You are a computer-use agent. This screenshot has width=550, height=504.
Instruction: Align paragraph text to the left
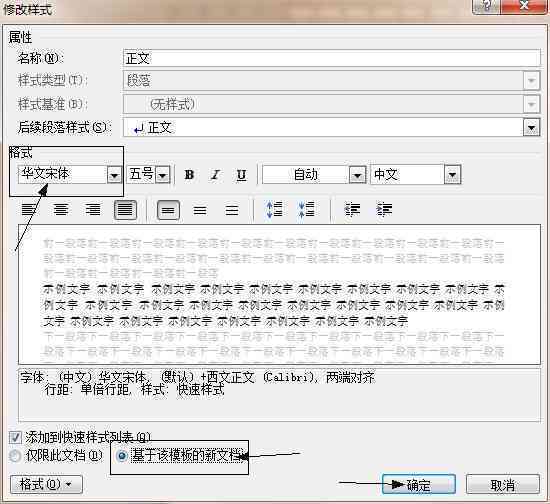coord(29,210)
